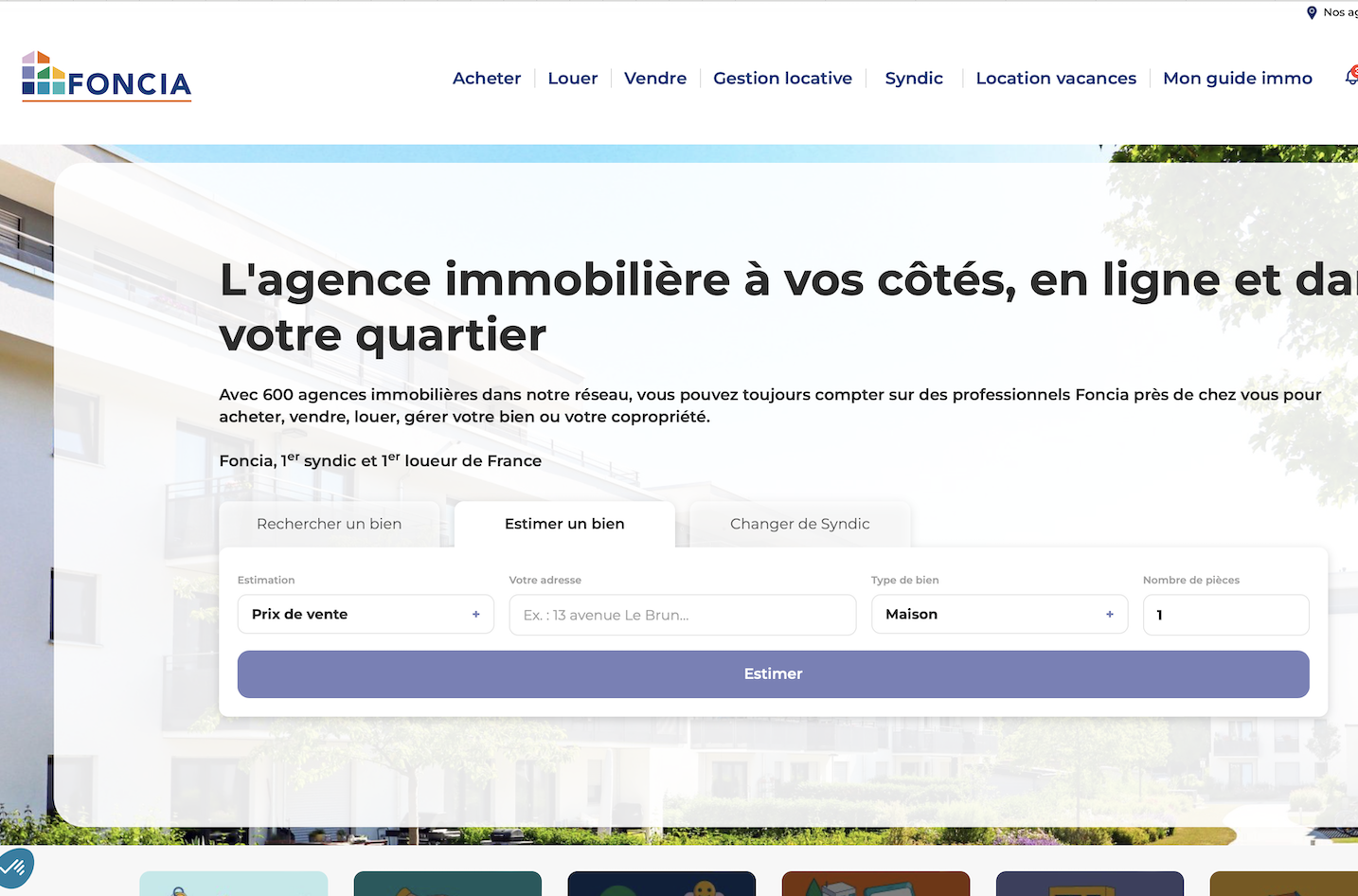Click the double-checkmark badge icon

tap(15, 866)
